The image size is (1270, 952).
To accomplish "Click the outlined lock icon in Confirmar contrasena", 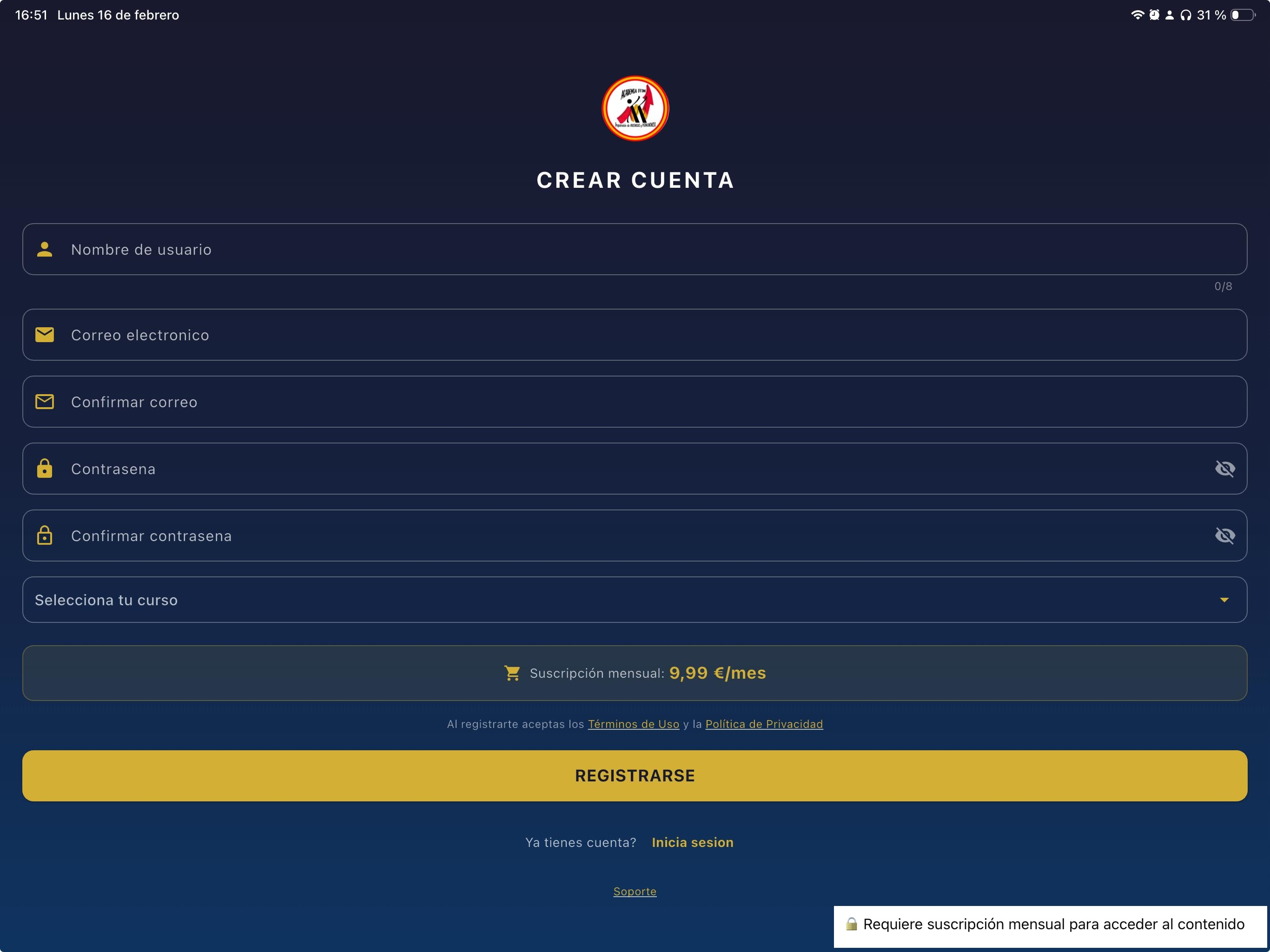I will (x=44, y=535).
